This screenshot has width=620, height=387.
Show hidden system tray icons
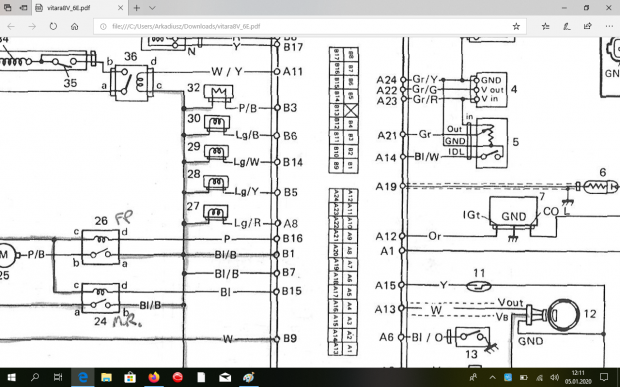click(492, 377)
